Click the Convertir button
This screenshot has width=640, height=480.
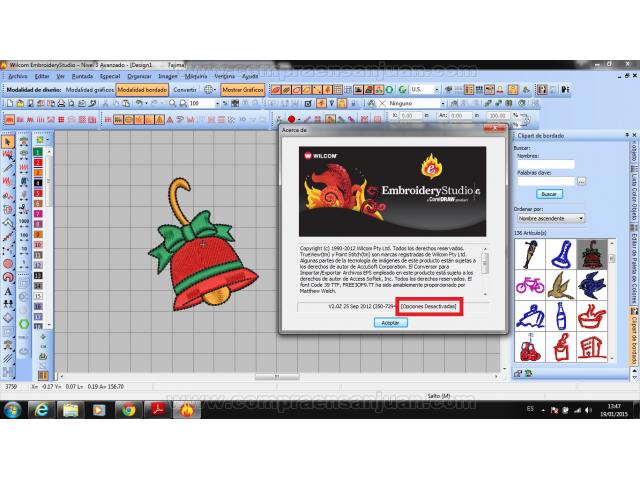tap(184, 90)
